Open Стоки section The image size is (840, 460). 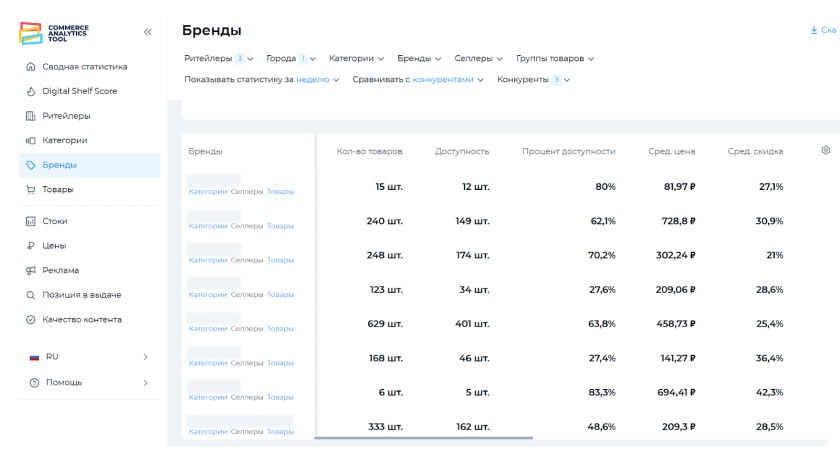55,221
